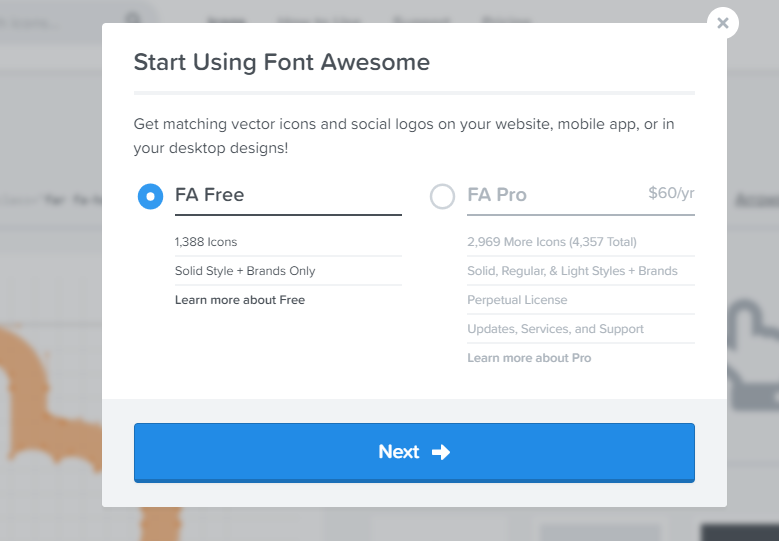Open Learn more about Pro link

(x=529, y=358)
